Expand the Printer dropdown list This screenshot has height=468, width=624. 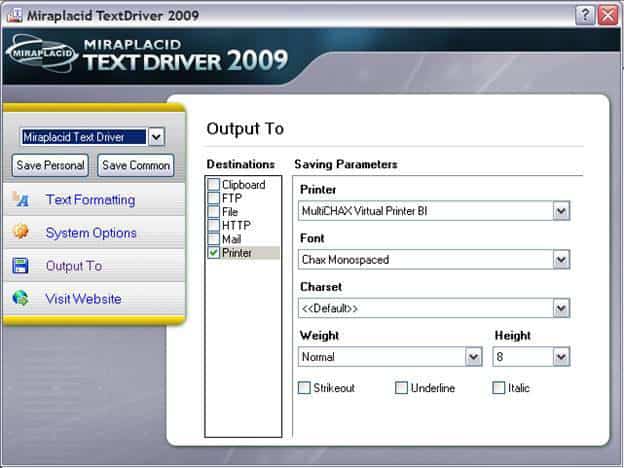tap(561, 212)
